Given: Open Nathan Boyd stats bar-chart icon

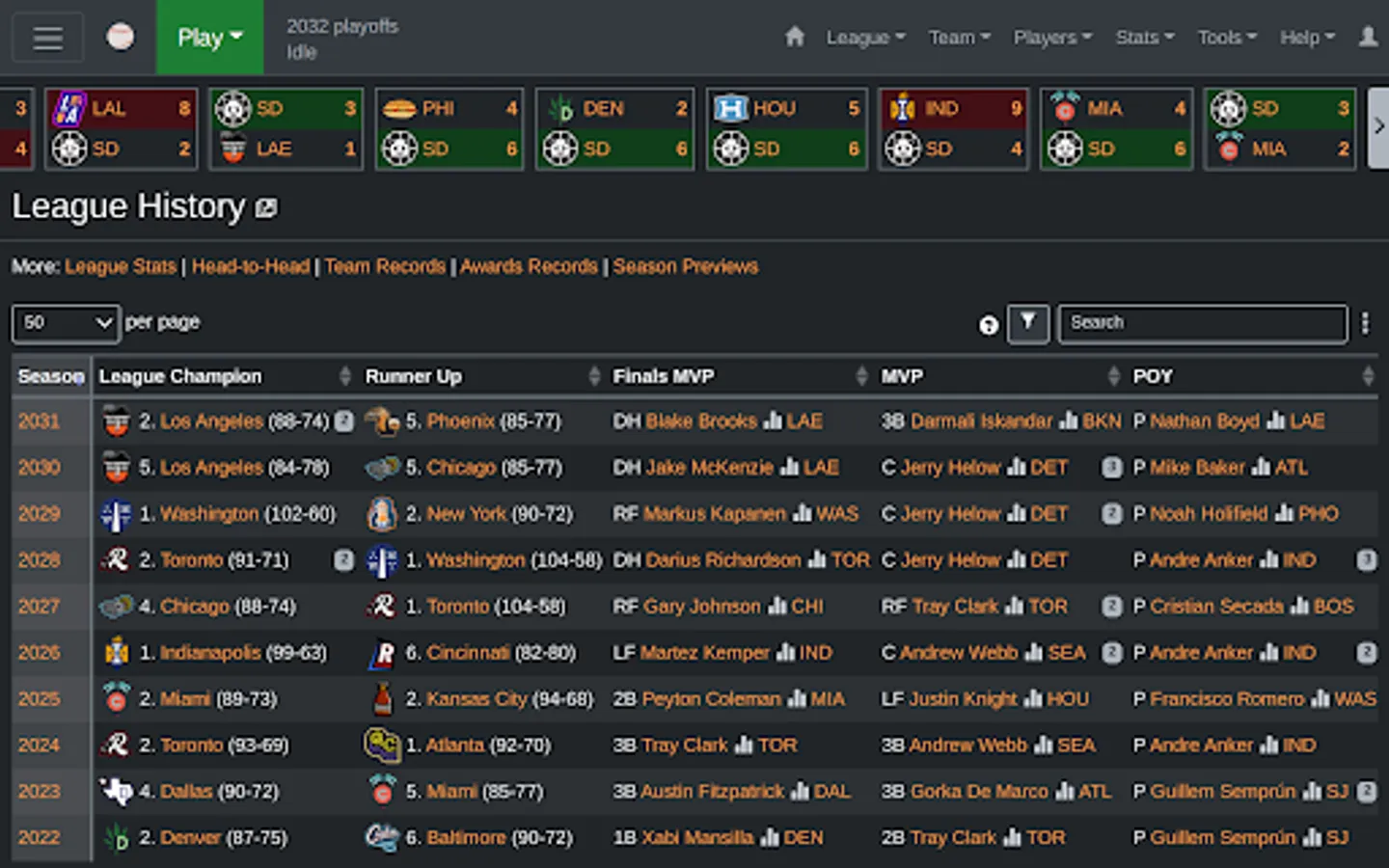Looking at the screenshot, I should click(x=1275, y=421).
